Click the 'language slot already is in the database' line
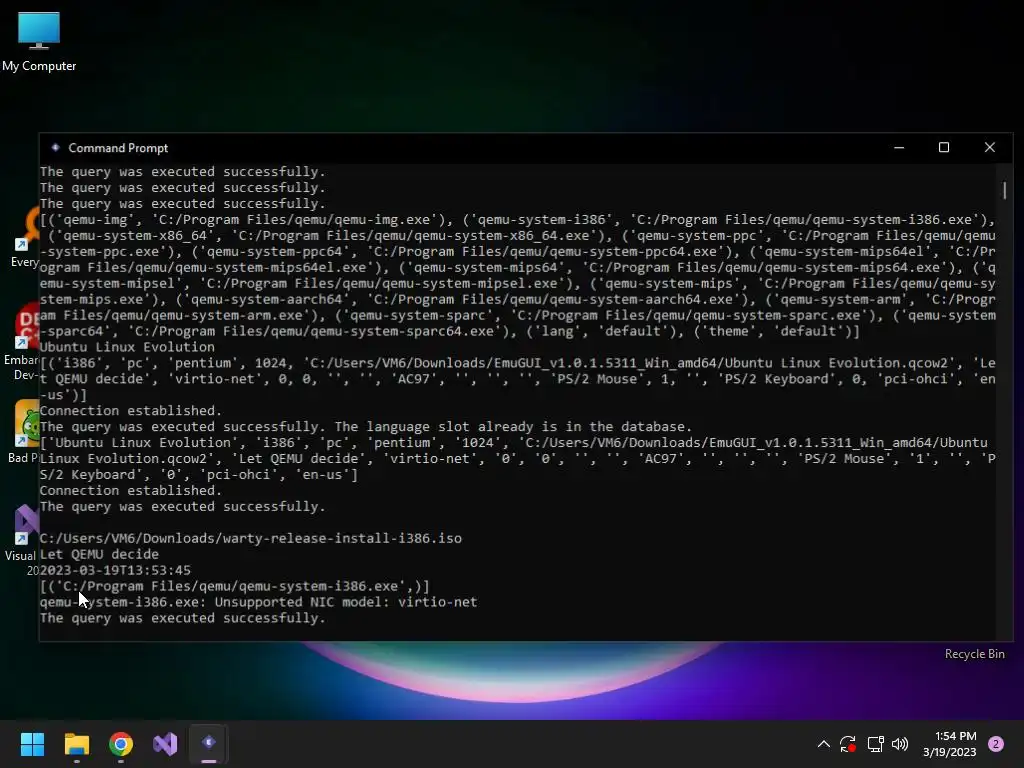This screenshot has height=768, width=1024. [x=365, y=426]
